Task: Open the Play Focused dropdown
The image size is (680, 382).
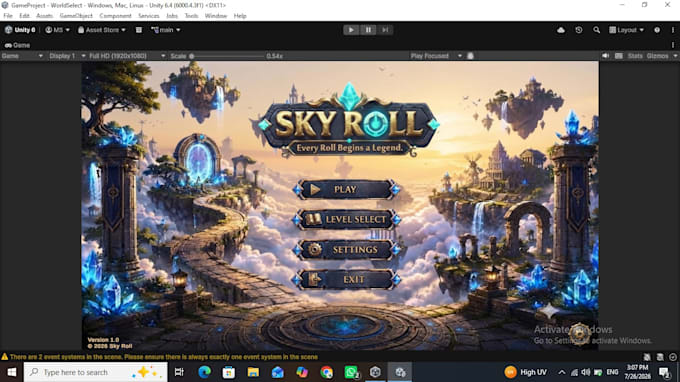Action: point(436,56)
